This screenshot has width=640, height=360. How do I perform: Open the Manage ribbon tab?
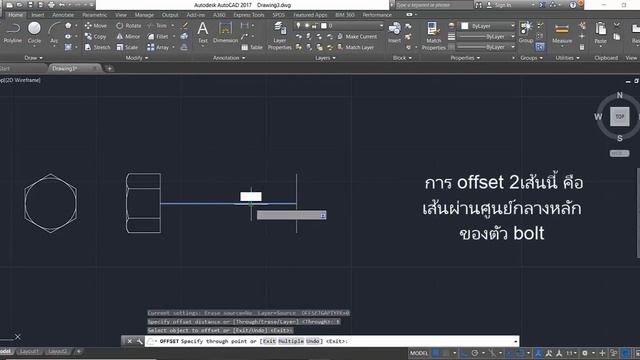pos(144,15)
